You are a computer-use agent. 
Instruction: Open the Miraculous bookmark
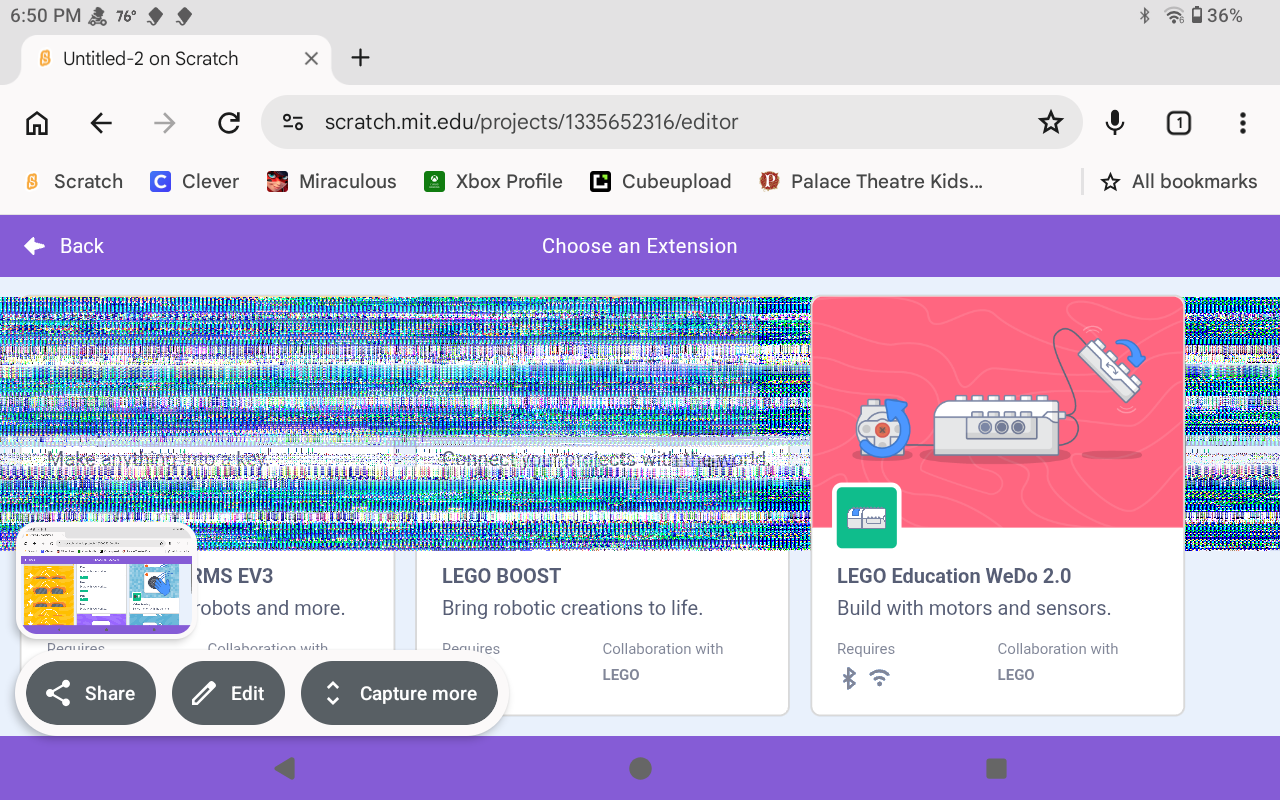[x=332, y=181]
